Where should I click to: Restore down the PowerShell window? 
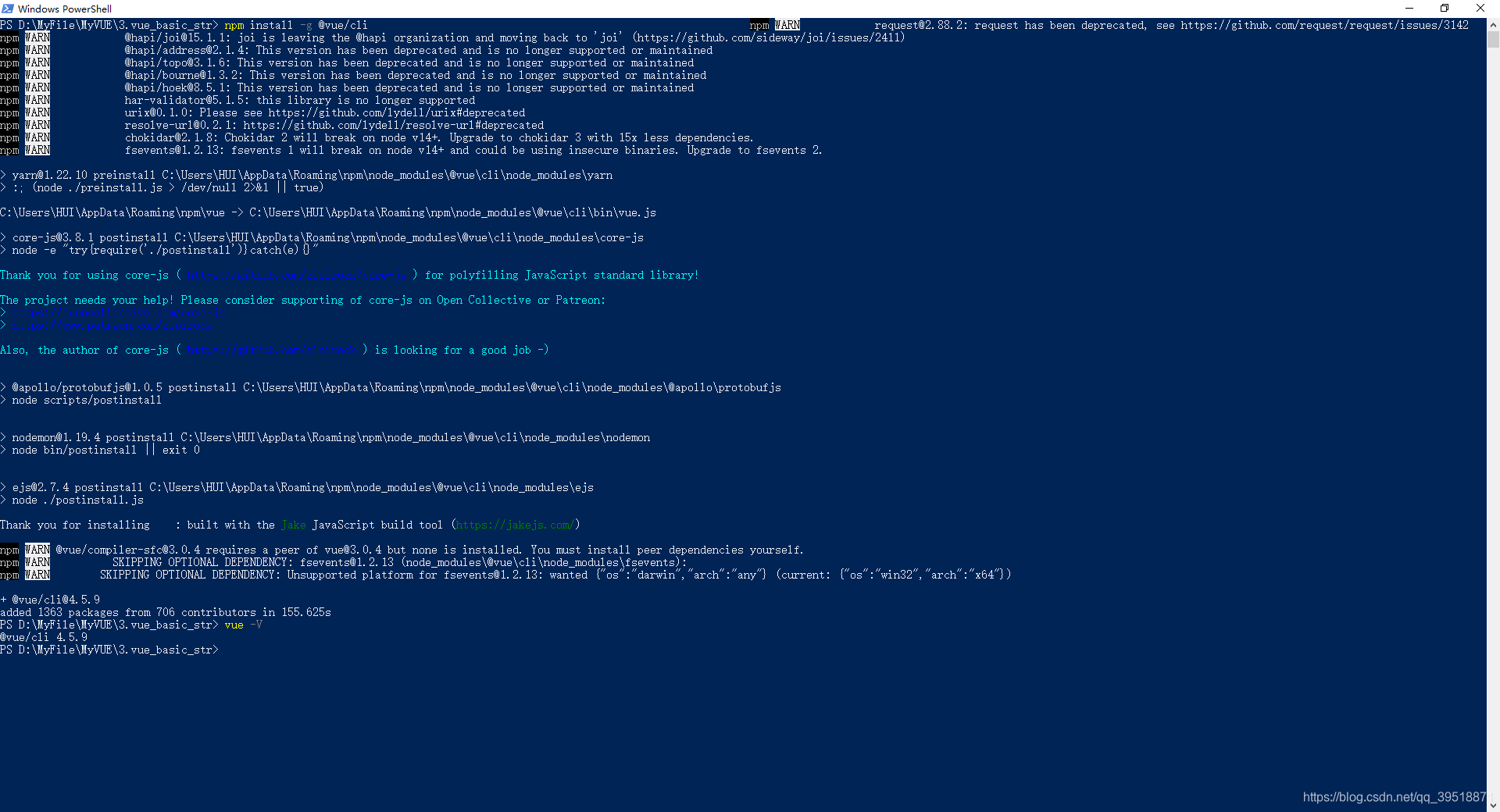pos(1445,9)
